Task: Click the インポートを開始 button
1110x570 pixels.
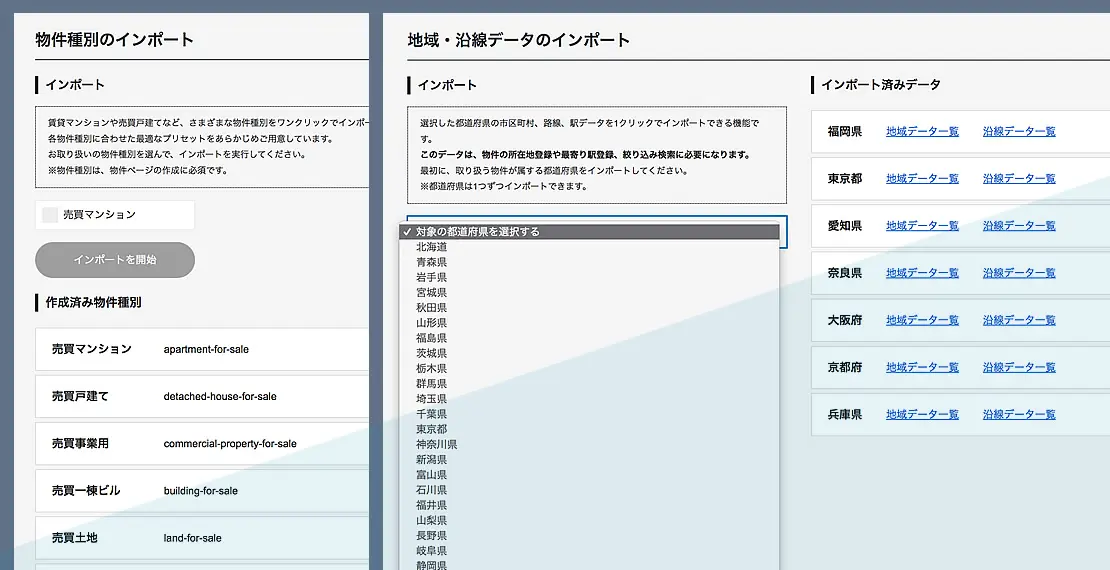Action: (x=115, y=260)
